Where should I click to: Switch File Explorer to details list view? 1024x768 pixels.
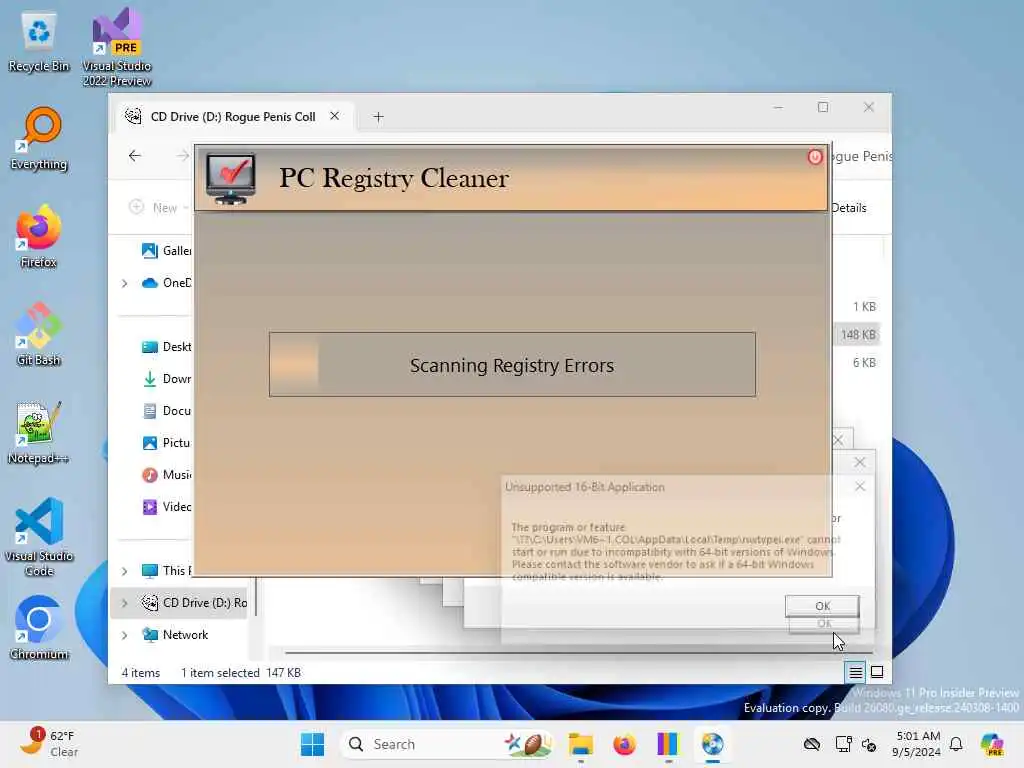[855, 672]
